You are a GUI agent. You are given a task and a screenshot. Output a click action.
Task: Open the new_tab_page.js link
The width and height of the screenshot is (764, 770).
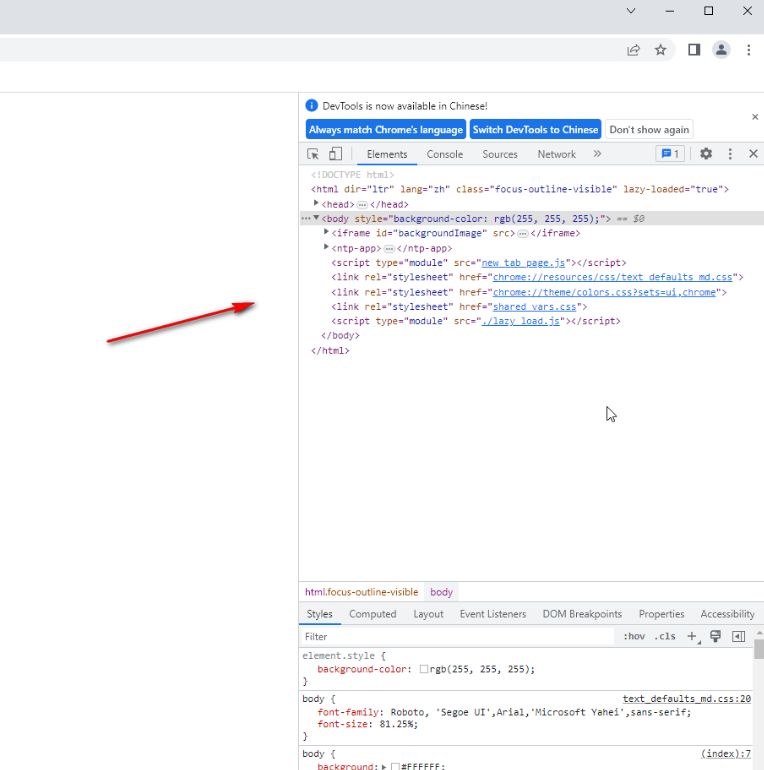(523, 263)
